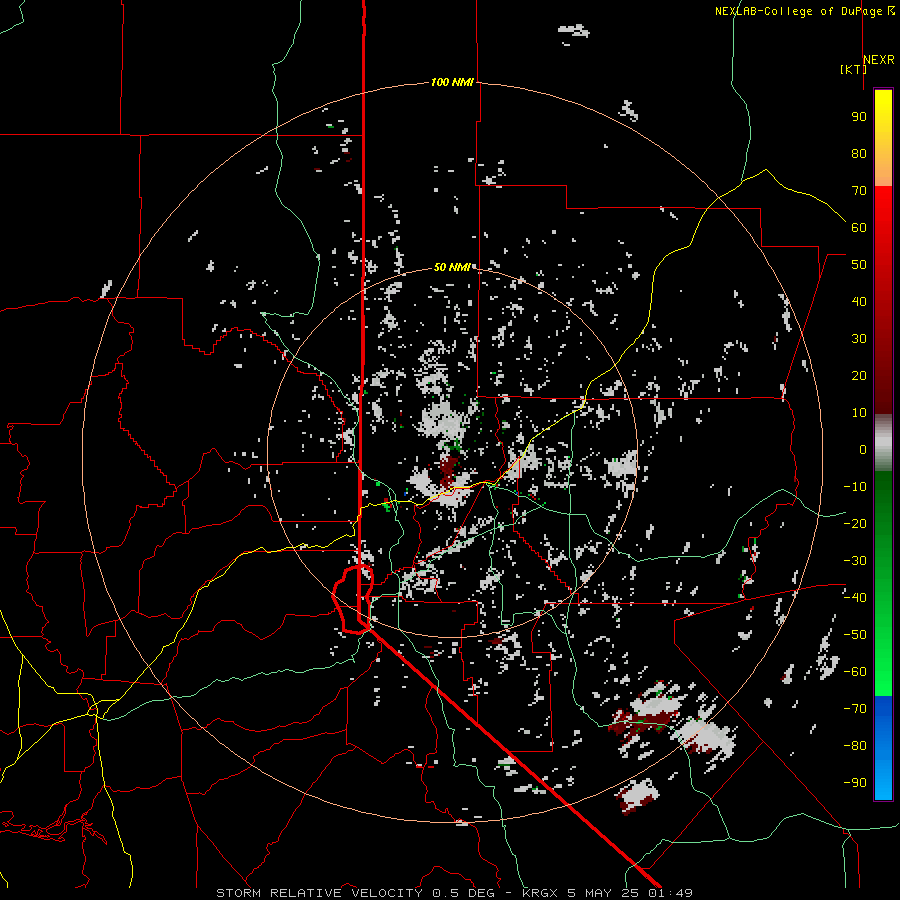
Task: Click the positive 10 scale value
Action: tap(859, 413)
